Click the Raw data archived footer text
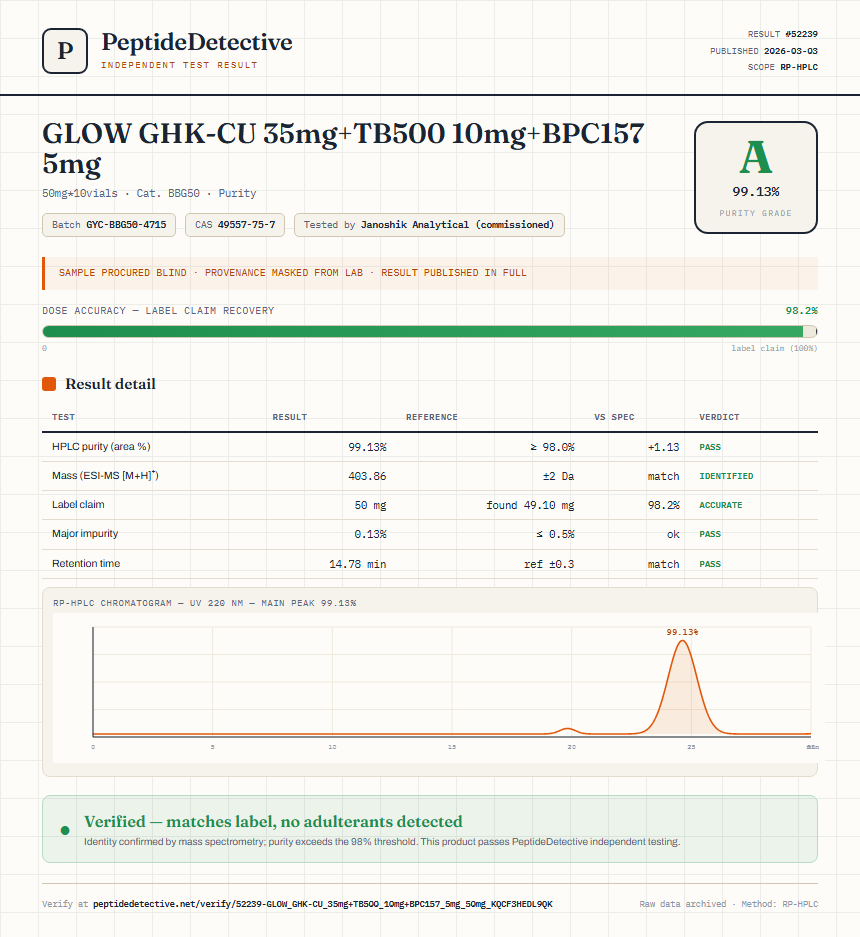Viewport: 860px width, 937px height. [x=683, y=904]
